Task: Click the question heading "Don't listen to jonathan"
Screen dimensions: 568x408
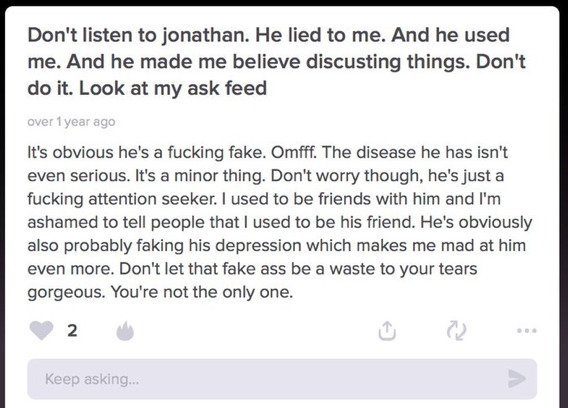Action: [138, 36]
